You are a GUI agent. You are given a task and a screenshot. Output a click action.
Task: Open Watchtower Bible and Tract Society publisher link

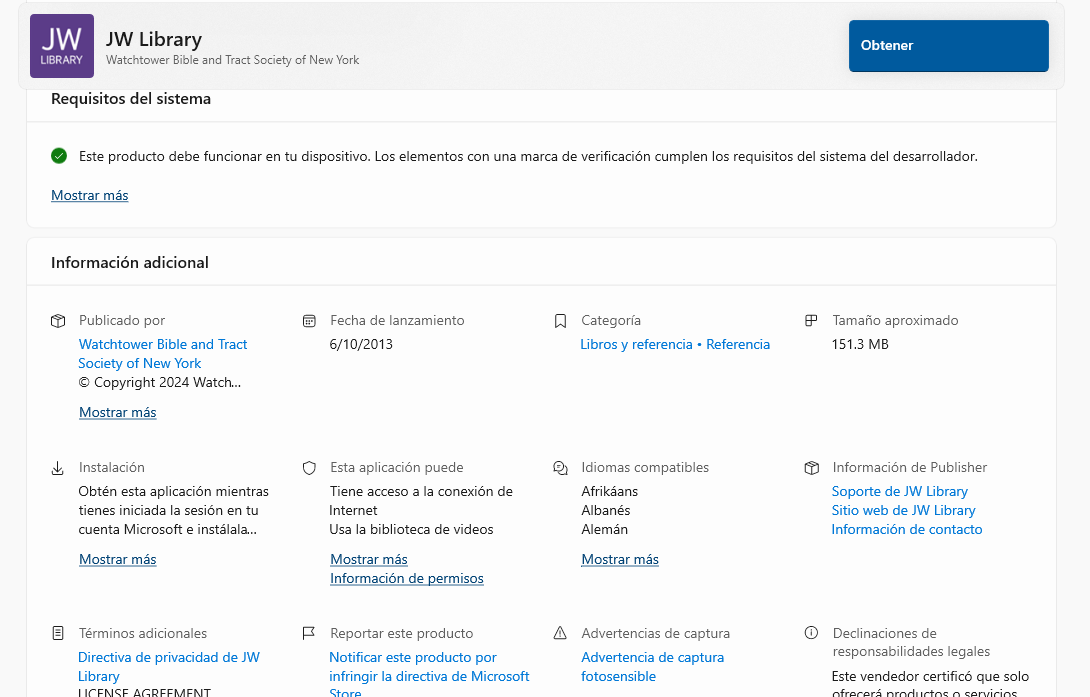point(163,354)
